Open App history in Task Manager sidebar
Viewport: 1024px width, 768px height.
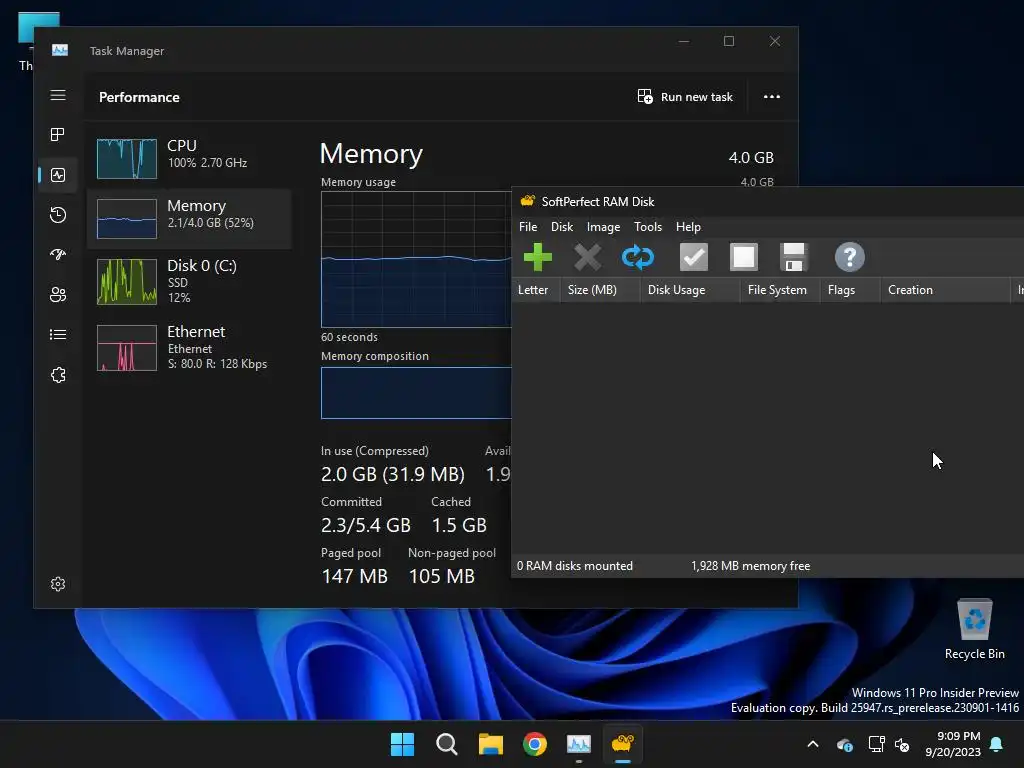(58, 215)
